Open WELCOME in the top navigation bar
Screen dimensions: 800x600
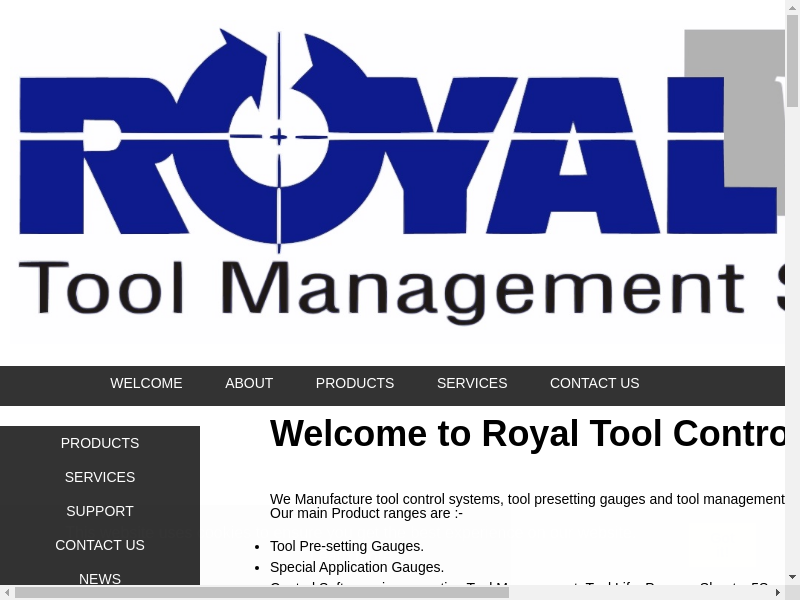(x=146, y=383)
